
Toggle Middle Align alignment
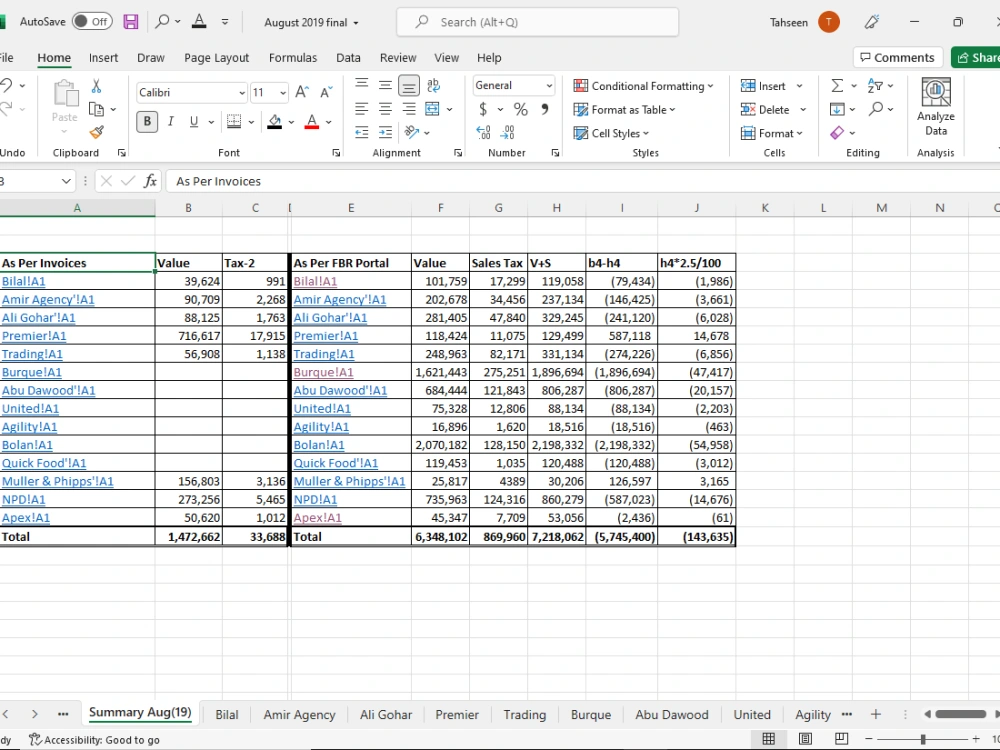[385, 85]
